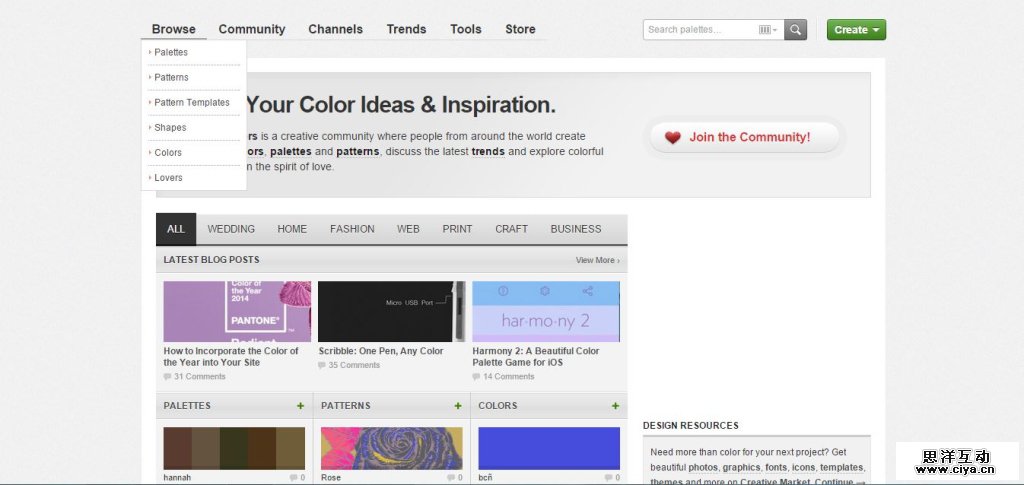The width and height of the screenshot is (1024, 485).
Task: Click the plus icon in the Colors header
Action: click(615, 406)
